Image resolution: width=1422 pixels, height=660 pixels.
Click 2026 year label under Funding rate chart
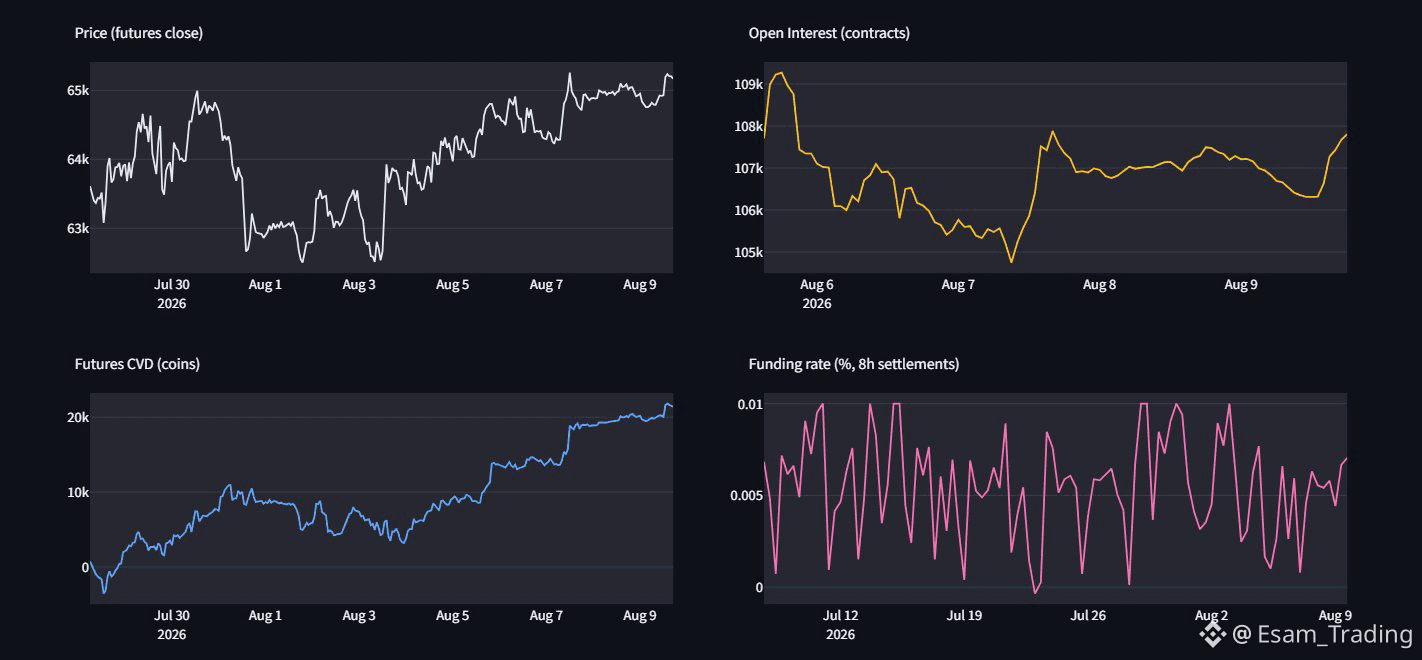840,634
